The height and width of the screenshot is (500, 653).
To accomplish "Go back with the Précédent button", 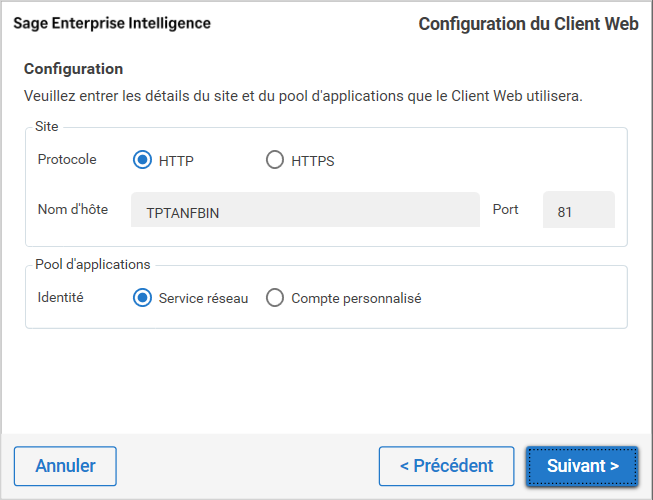I will [x=446, y=466].
